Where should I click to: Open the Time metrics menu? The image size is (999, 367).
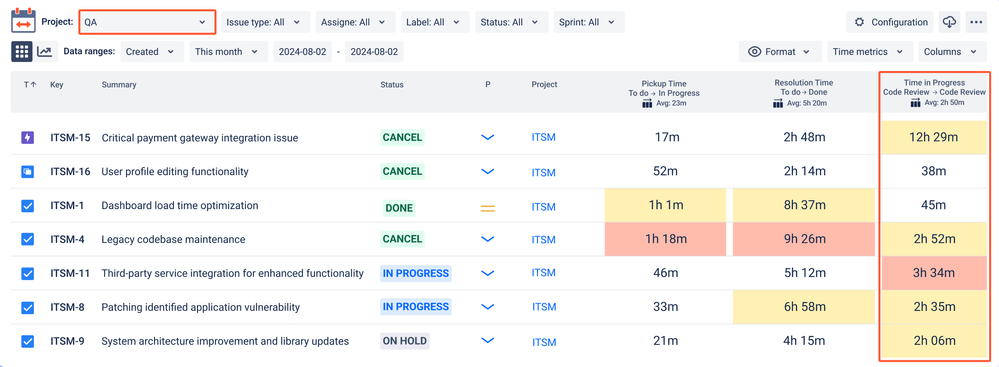(x=870, y=52)
